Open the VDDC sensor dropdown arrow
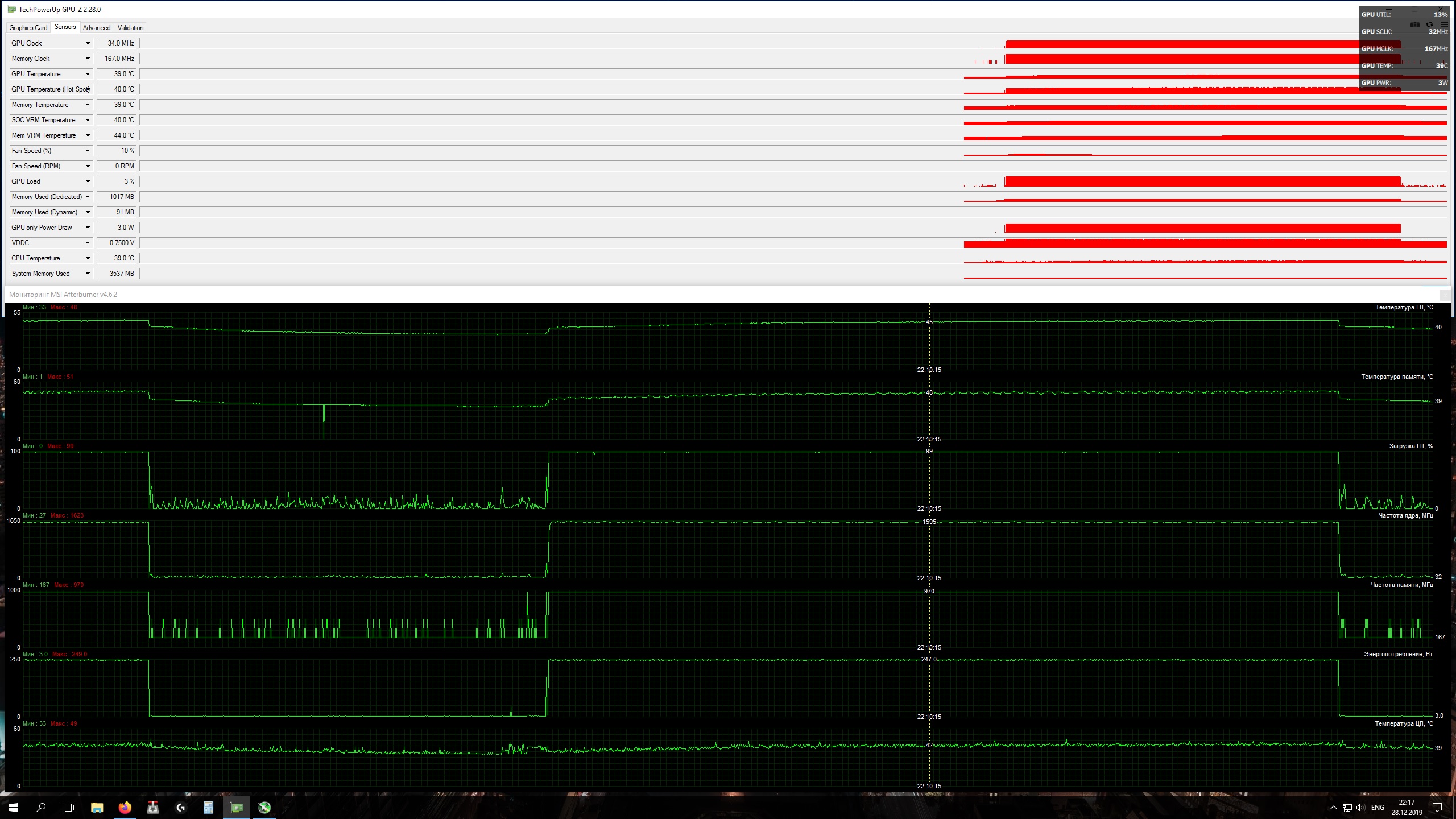Screen dimensions: 1456x819 click(88, 243)
